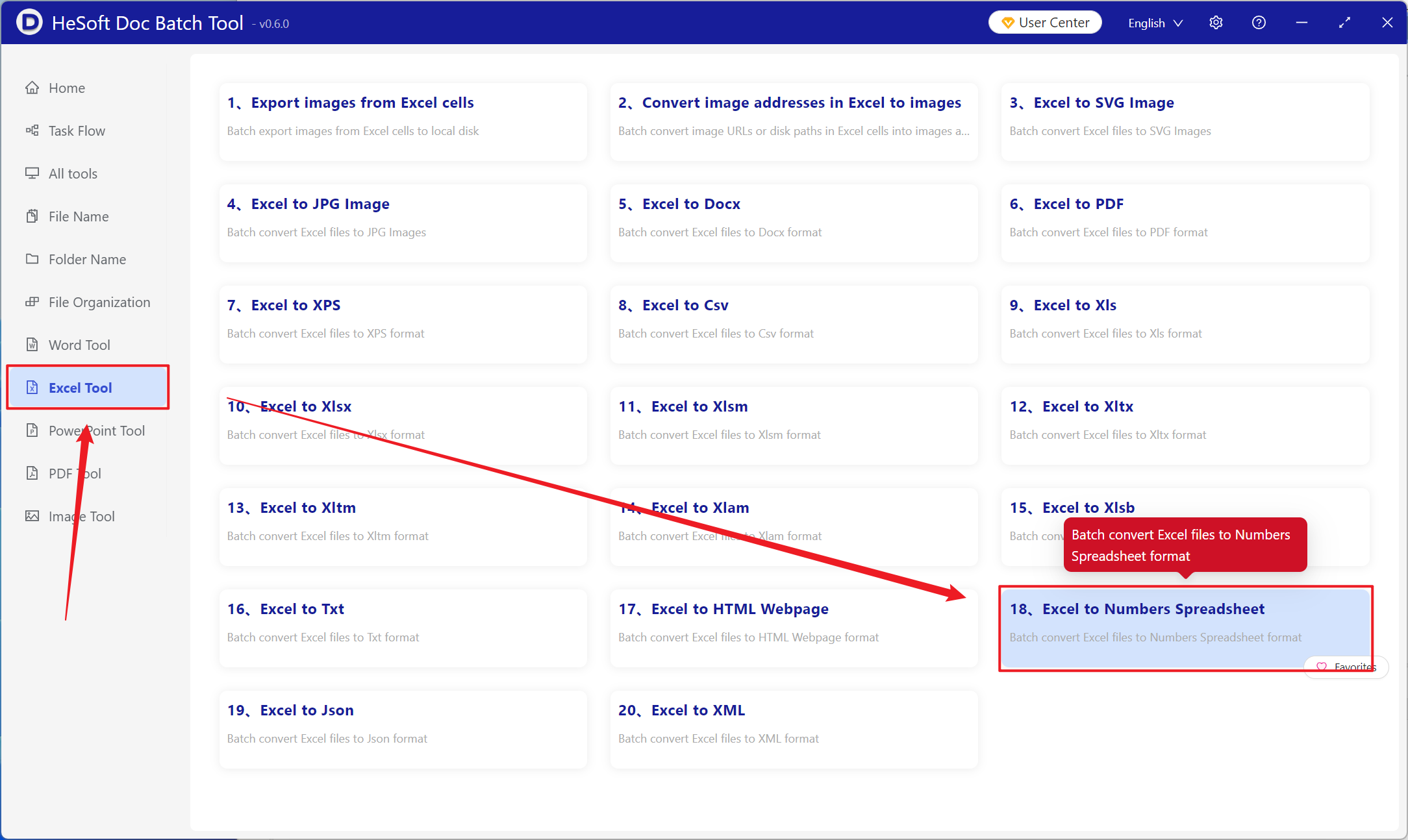Click the HeSoft logo icon

pyautogui.click(x=29, y=23)
